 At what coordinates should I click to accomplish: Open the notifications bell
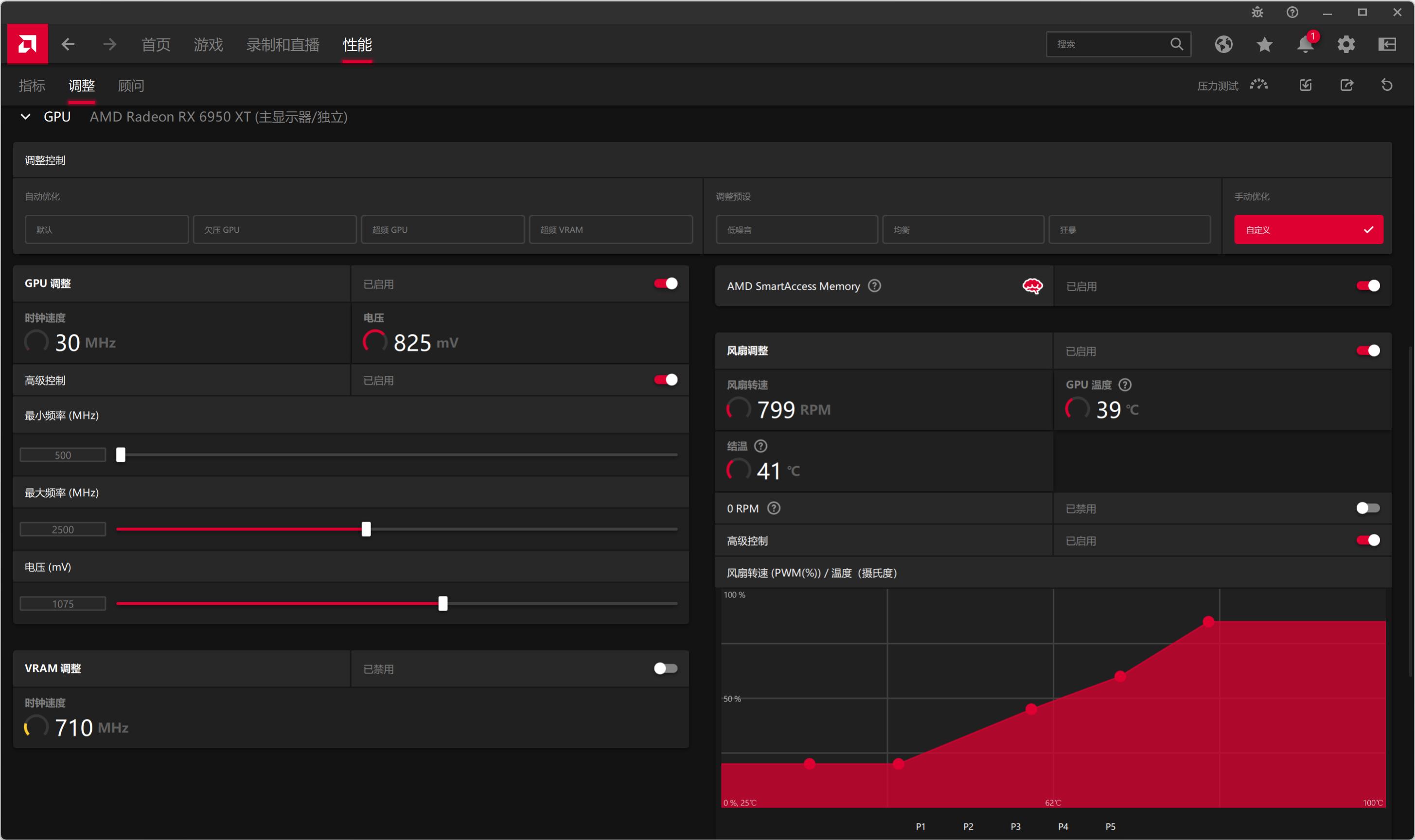(x=1305, y=44)
